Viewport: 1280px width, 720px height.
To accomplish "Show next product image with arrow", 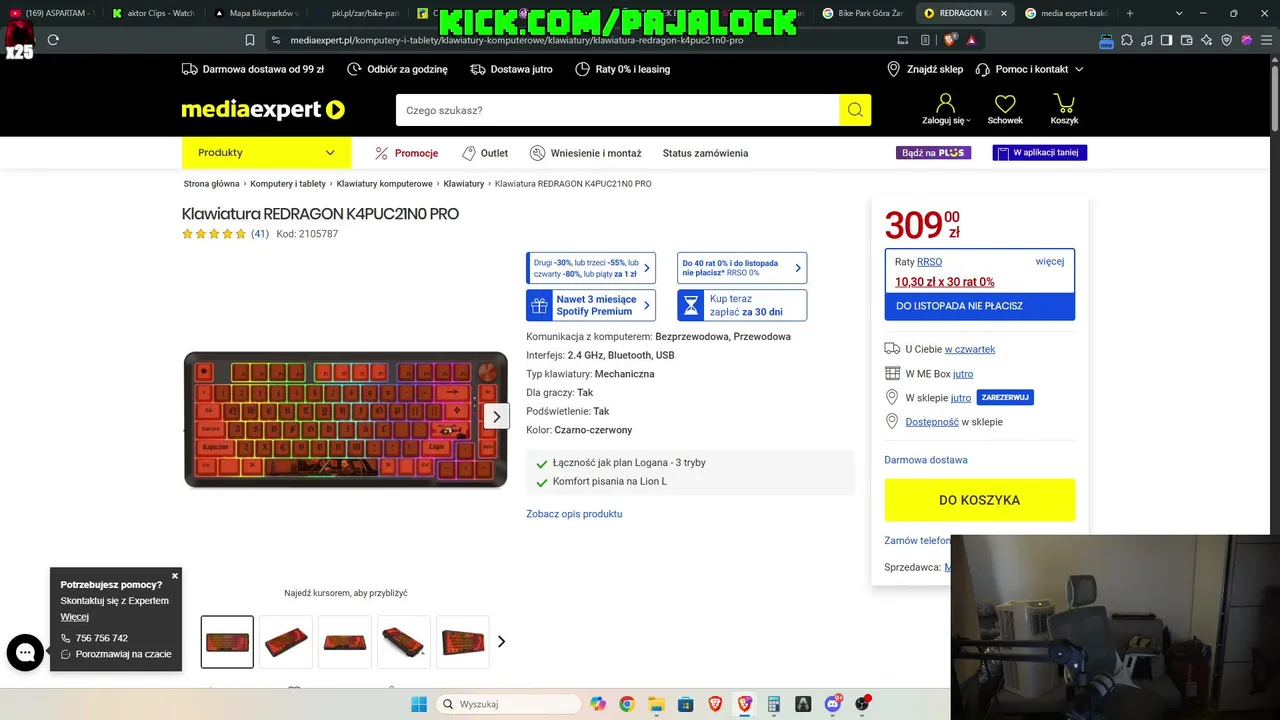I will 497,416.
